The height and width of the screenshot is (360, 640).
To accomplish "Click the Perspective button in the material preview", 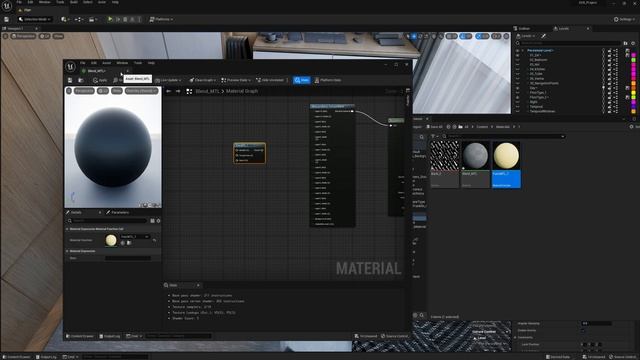I will pos(84,91).
